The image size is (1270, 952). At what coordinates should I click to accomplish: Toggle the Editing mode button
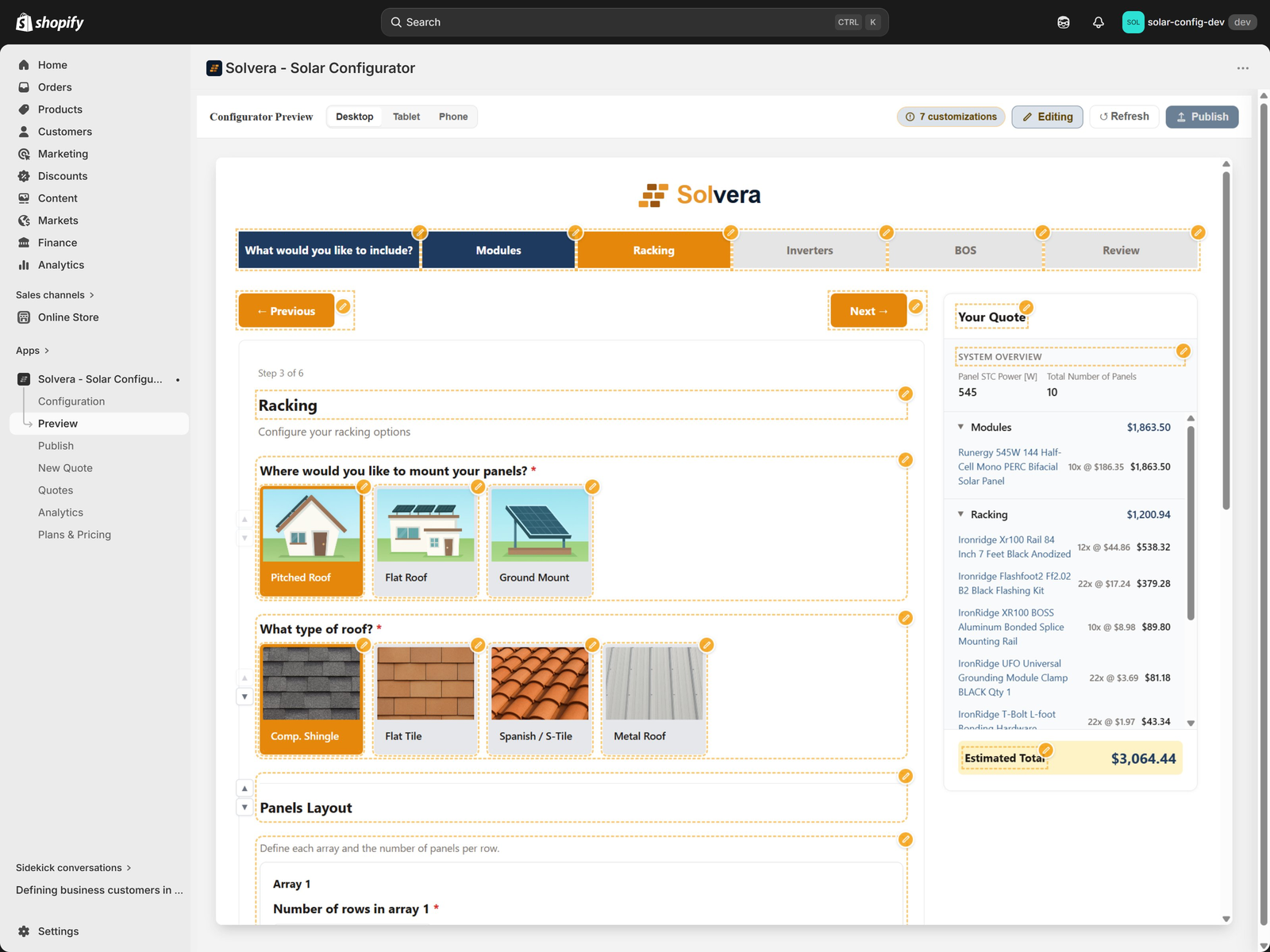1047,117
